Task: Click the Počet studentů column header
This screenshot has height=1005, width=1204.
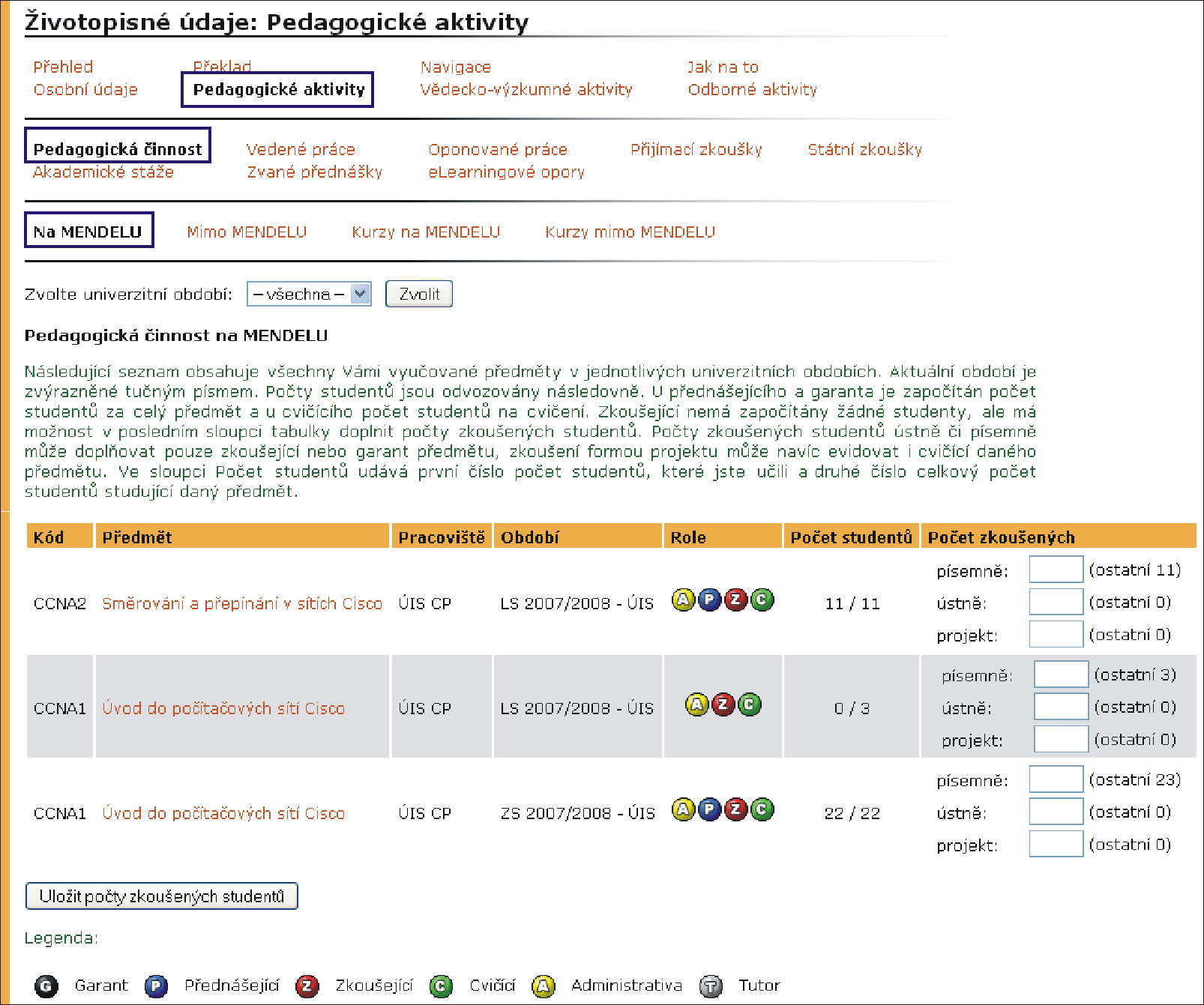Action: tap(851, 537)
